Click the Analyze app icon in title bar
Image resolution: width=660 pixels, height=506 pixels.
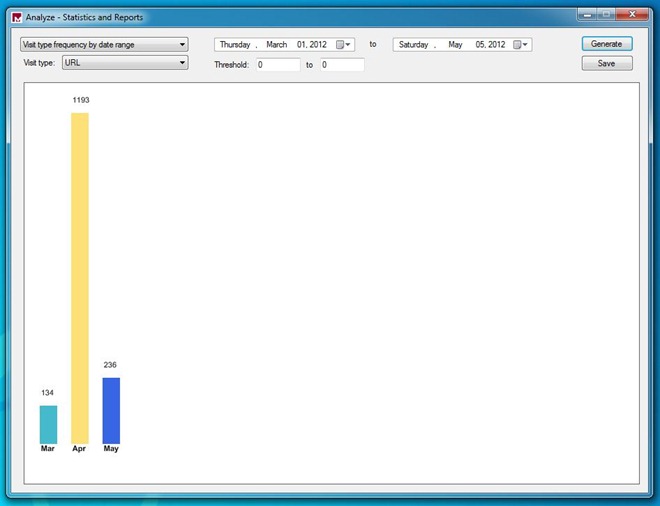pyautogui.click(x=16, y=17)
